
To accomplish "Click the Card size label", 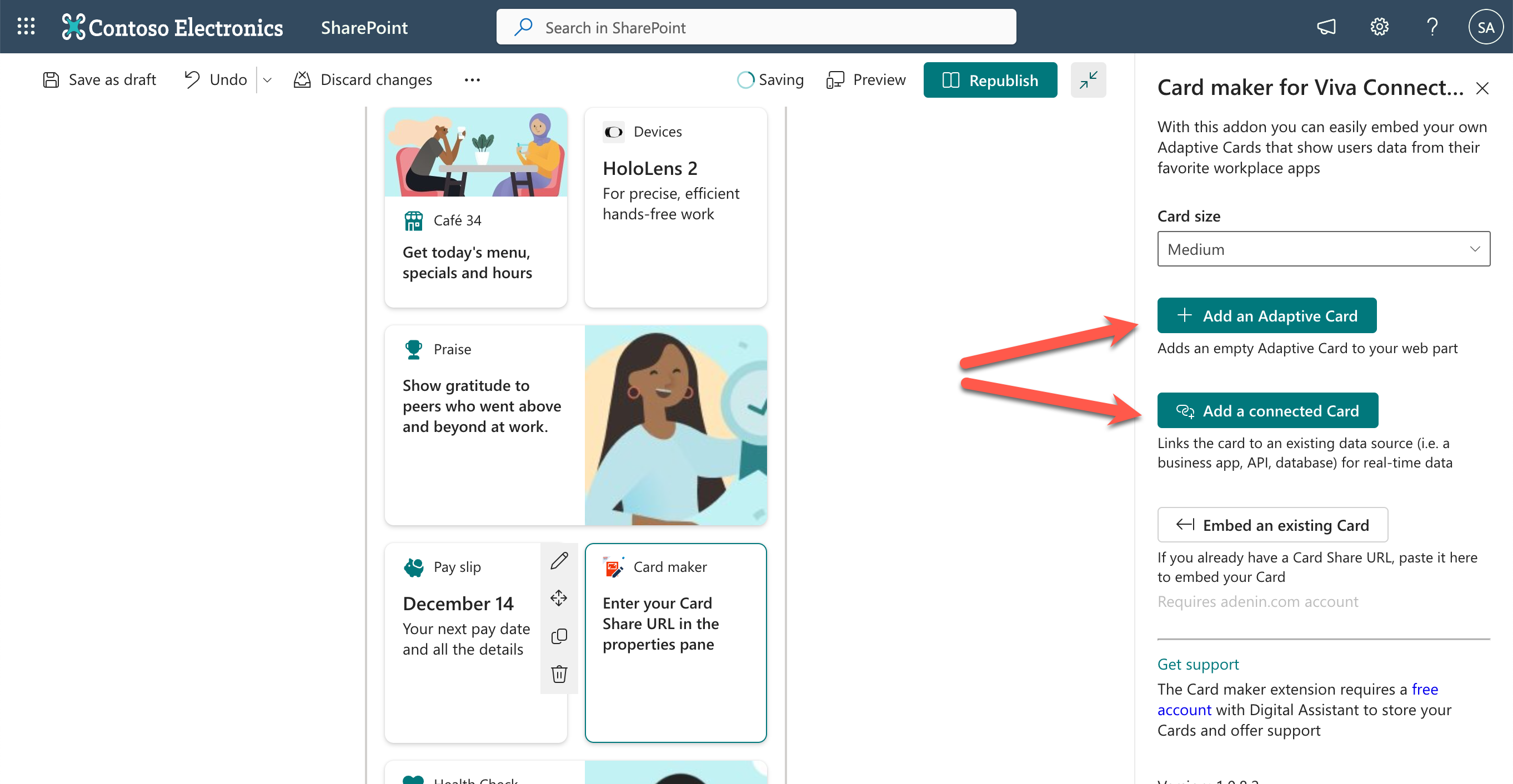I will (x=1189, y=216).
